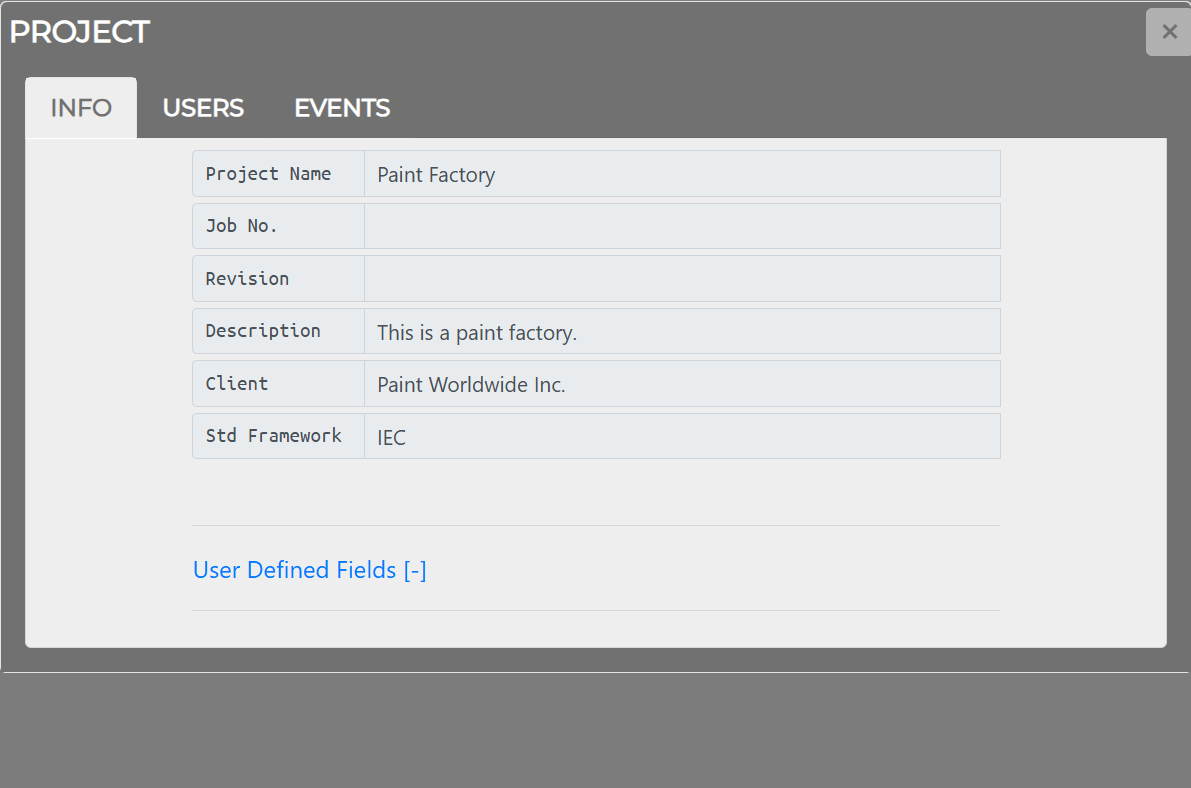1191x788 pixels.
Task: Click the [-] collapse marker of User Defined Fields
Action: (415, 570)
